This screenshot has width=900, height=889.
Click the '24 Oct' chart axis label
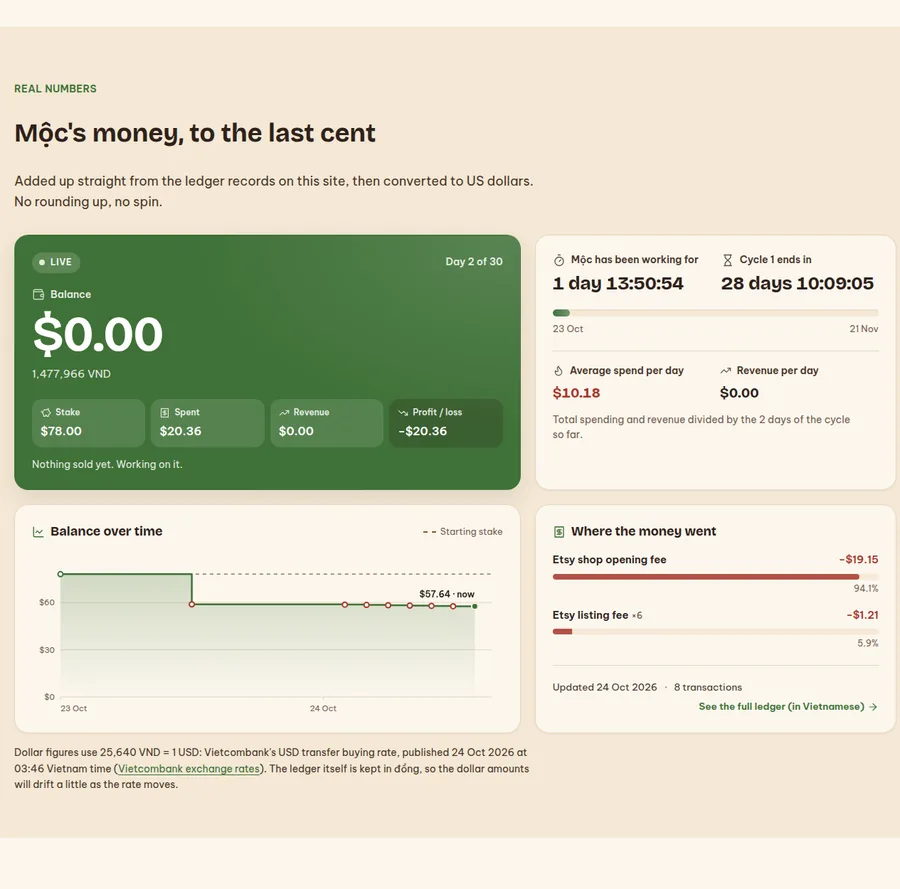coord(323,709)
